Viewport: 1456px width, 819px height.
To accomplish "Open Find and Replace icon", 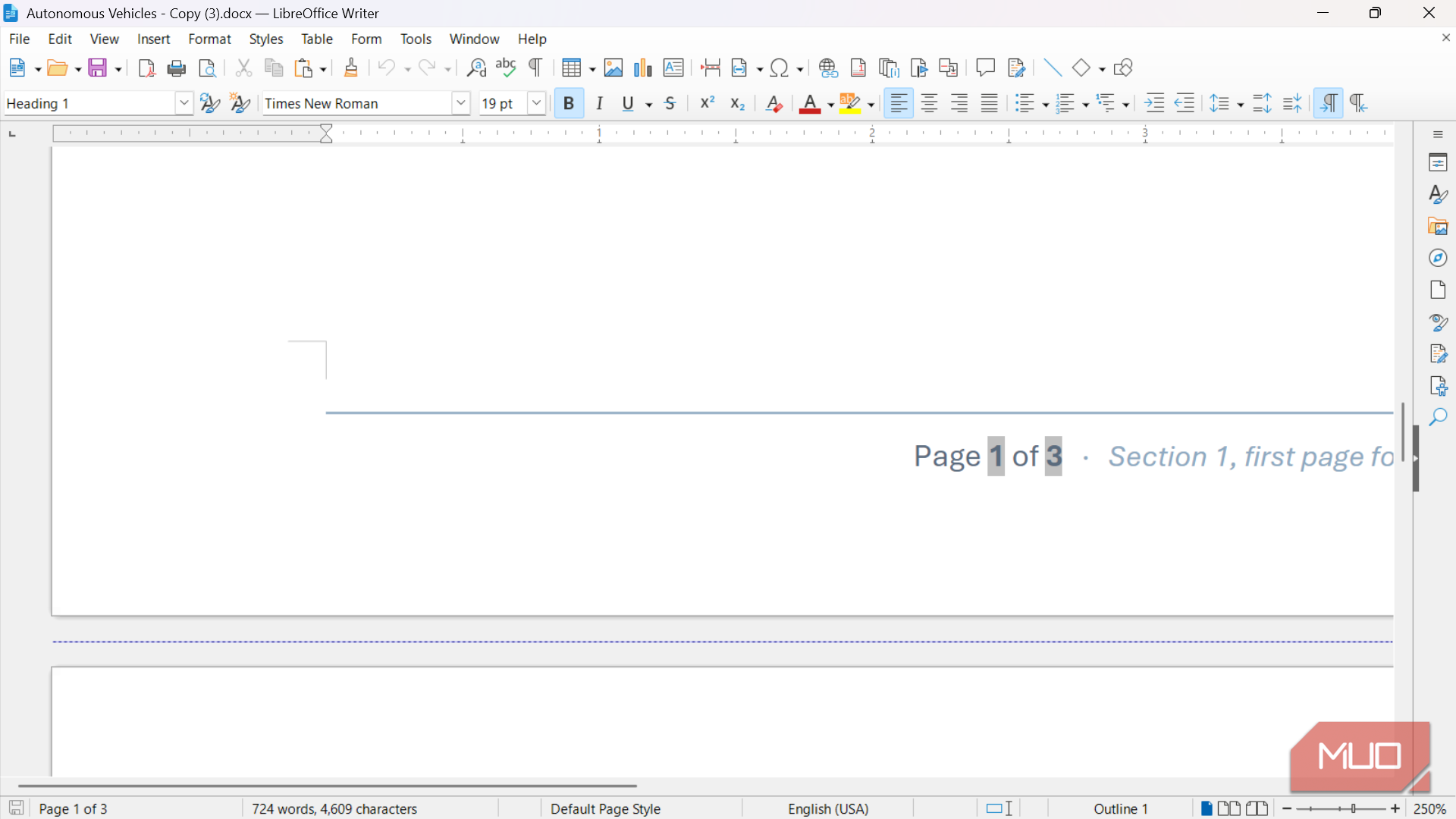I will click(x=476, y=68).
